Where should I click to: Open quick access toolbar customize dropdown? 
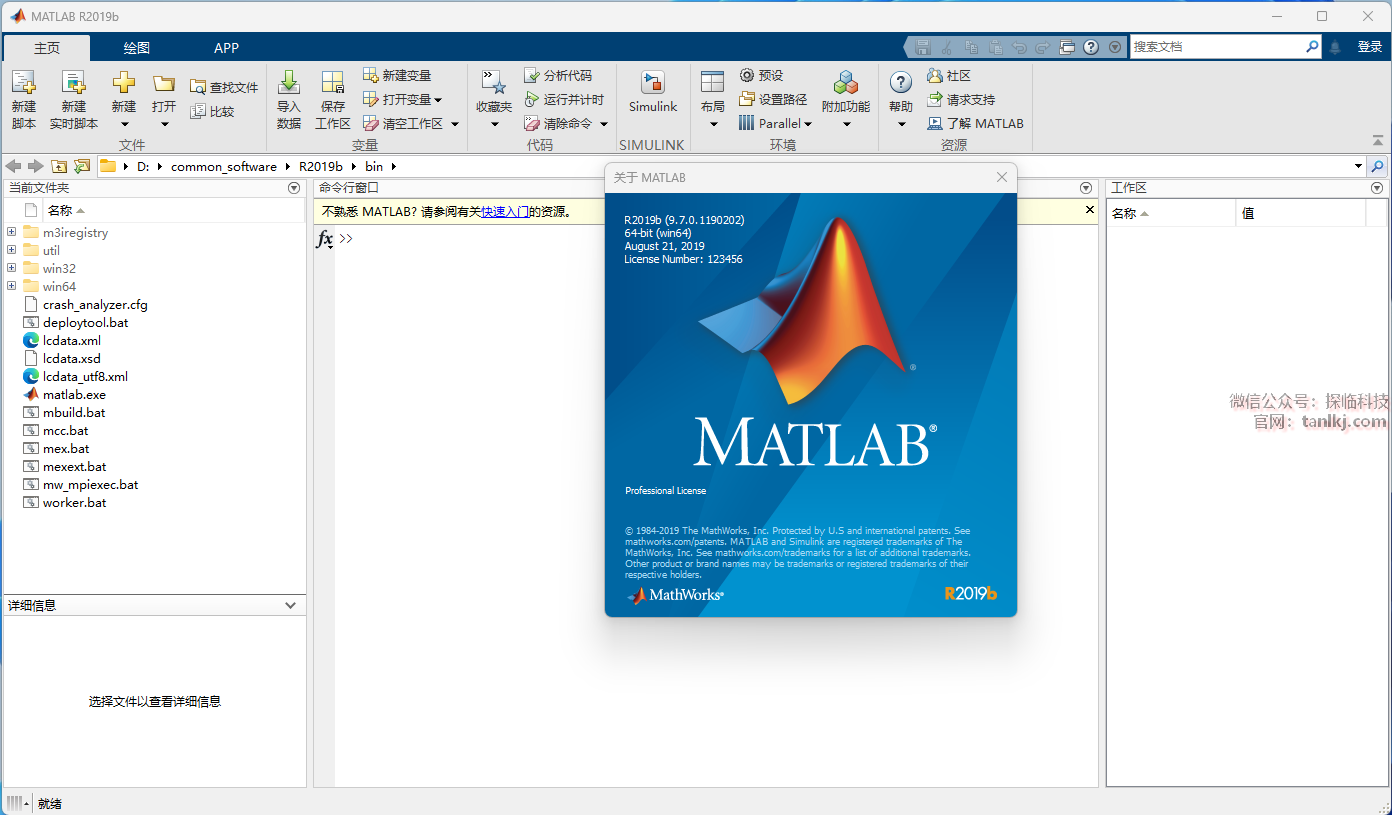click(1115, 47)
